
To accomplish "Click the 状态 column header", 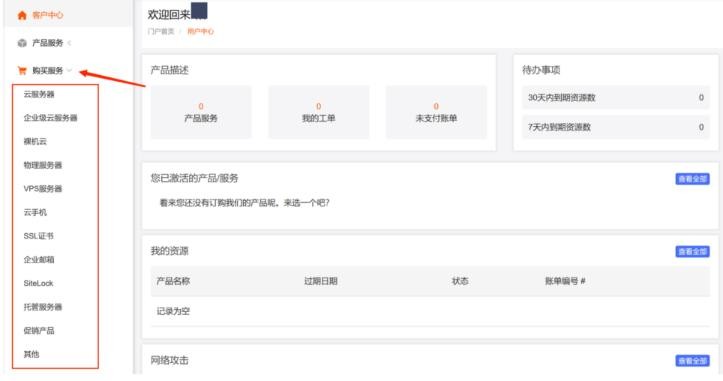I will pos(460,281).
